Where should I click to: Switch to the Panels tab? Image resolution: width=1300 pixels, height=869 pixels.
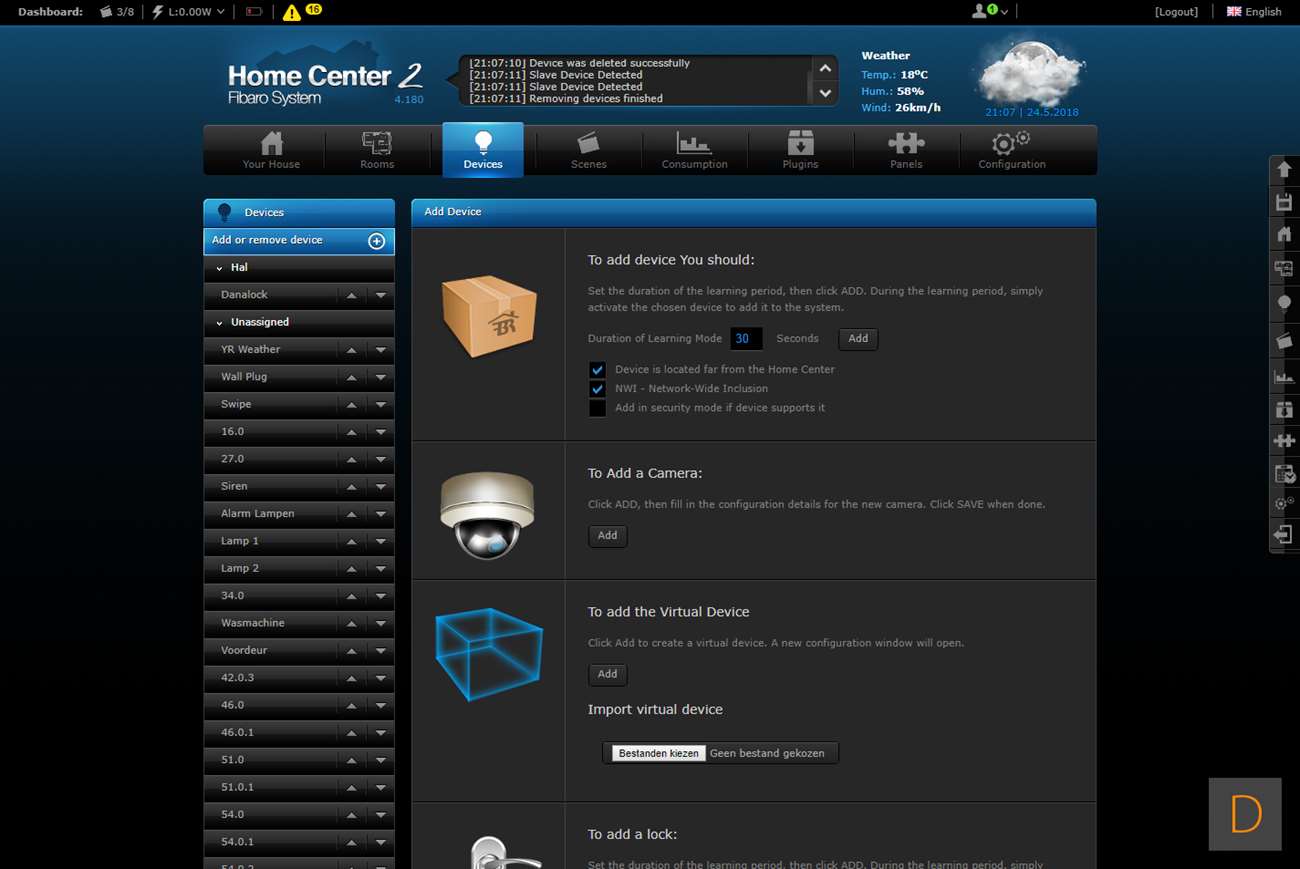[x=906, y=150]
